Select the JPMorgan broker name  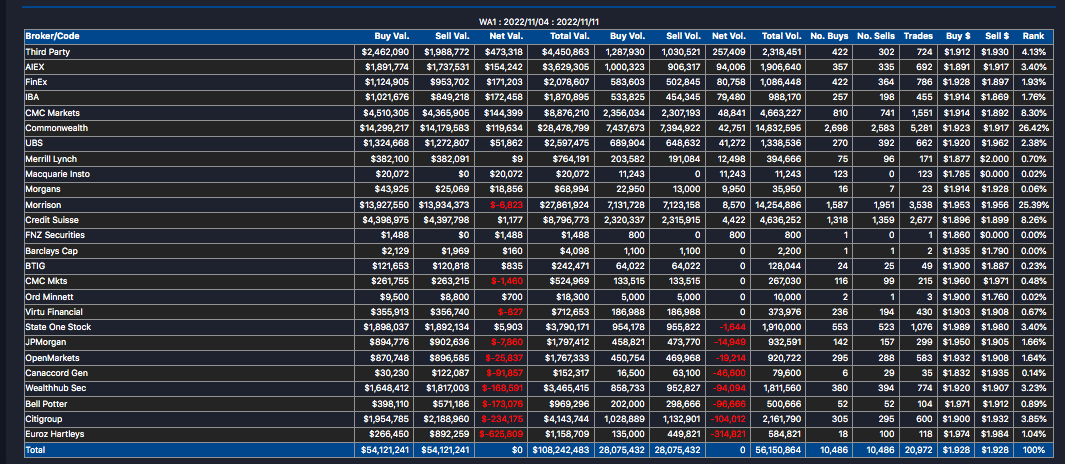(x=46, y=342)
